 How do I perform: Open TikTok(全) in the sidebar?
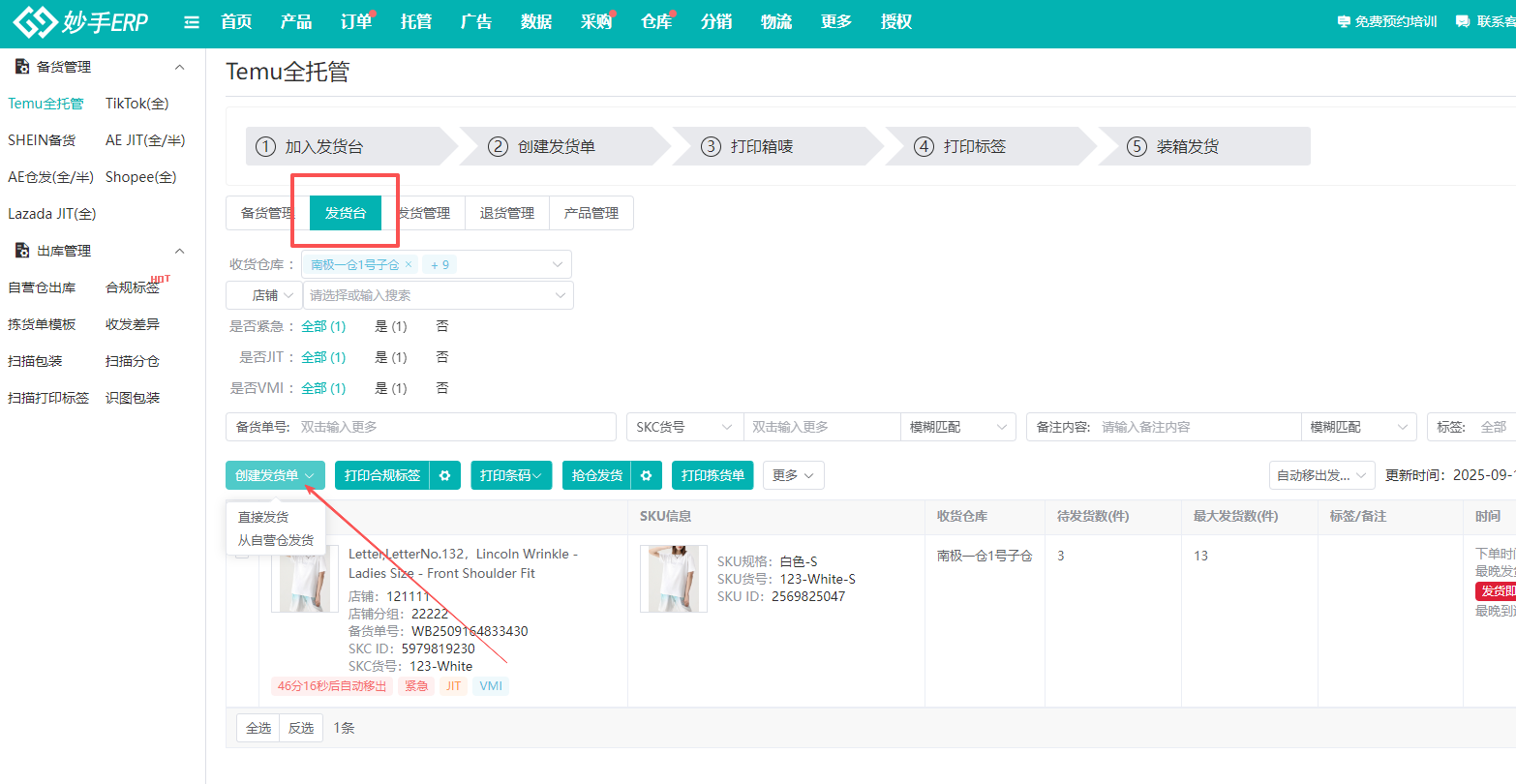pyautogui.click(x=137, y=104)
